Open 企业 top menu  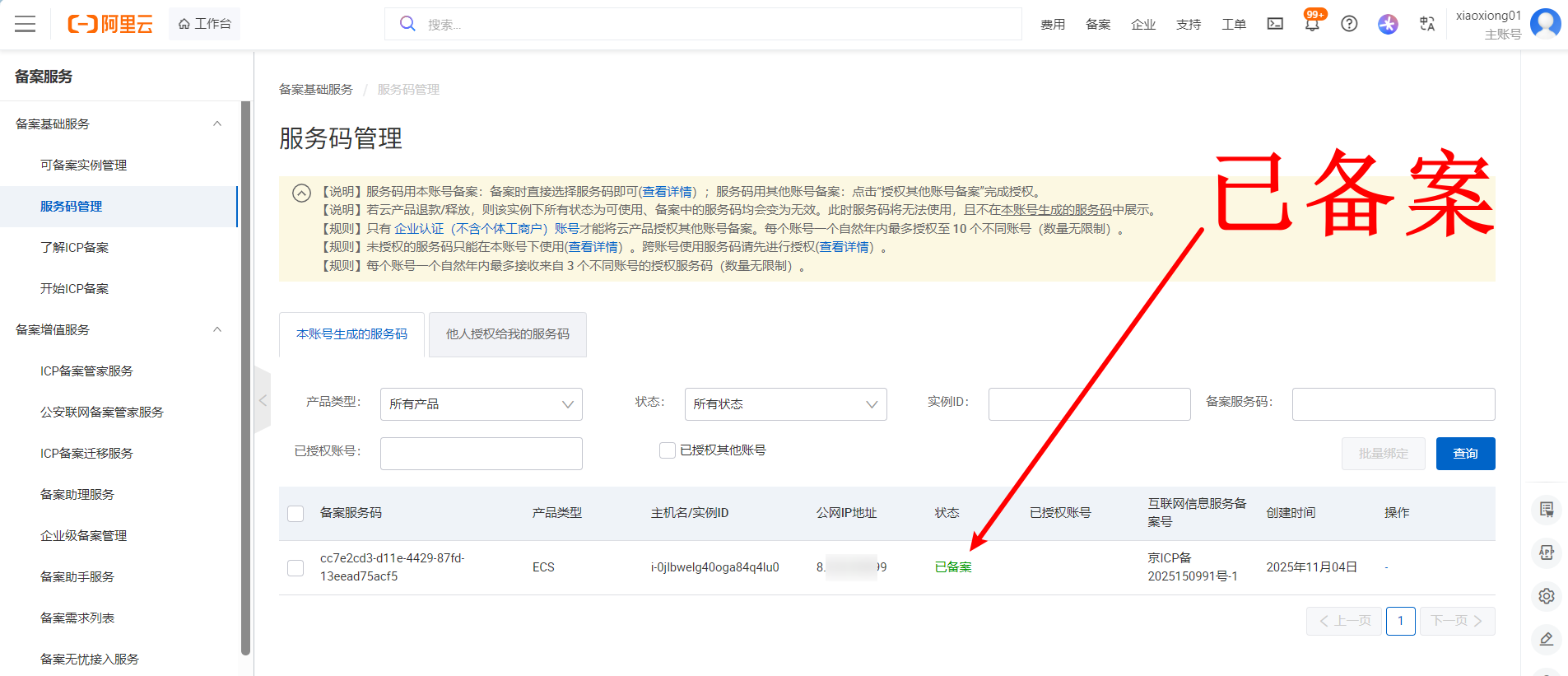(1143, 25)
